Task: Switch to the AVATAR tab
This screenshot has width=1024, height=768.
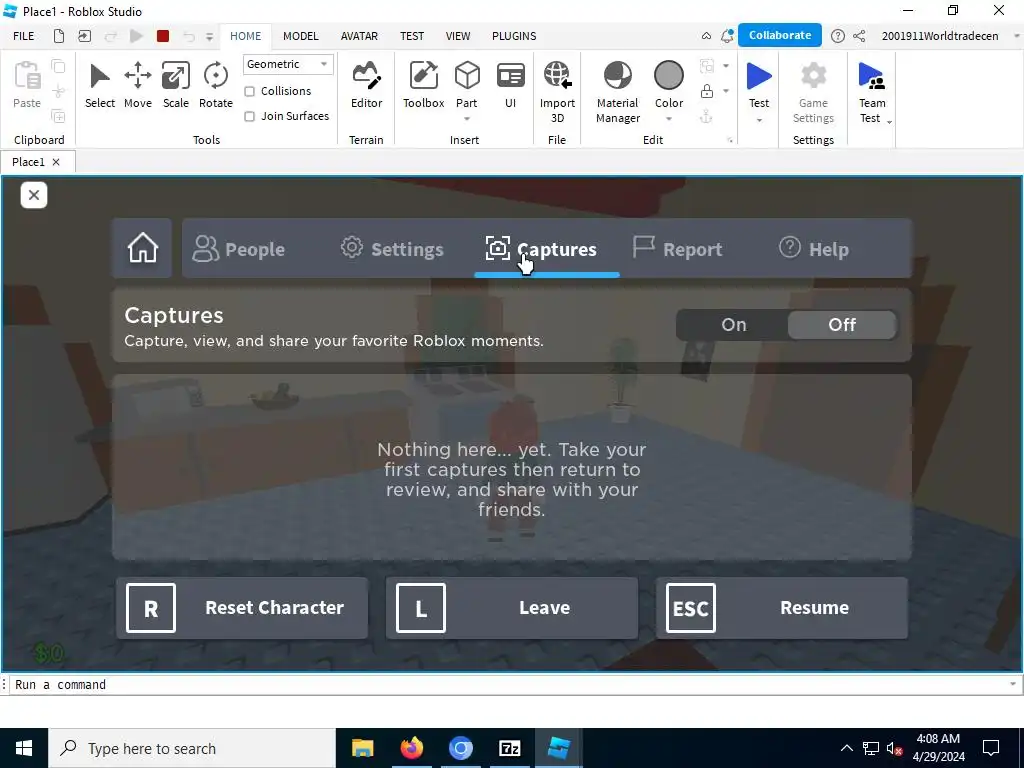Action: coord(359,36)
